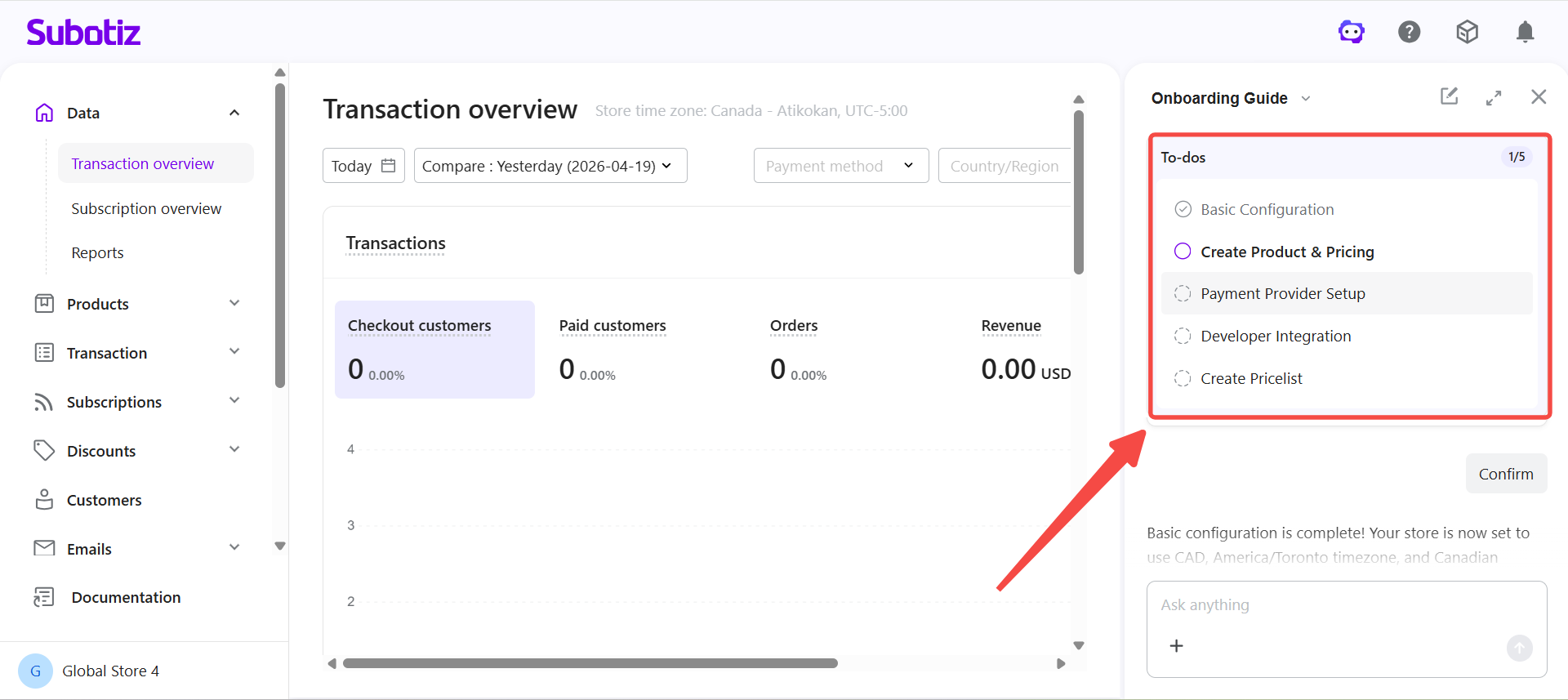This screenshot has height=700, width=1568.
Task: Select the Payment Provider Setup to-do
Action: pos(1282,294)
